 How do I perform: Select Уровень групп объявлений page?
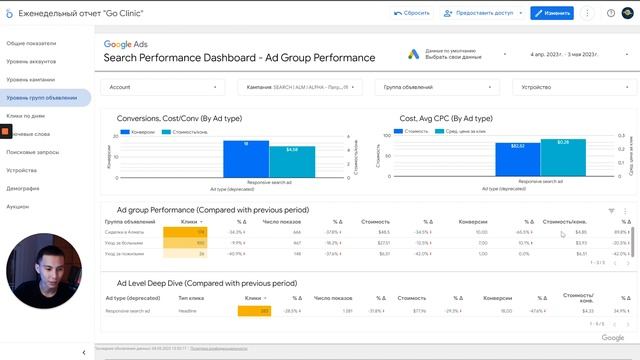pyautogui.click(x=45, y=98)
